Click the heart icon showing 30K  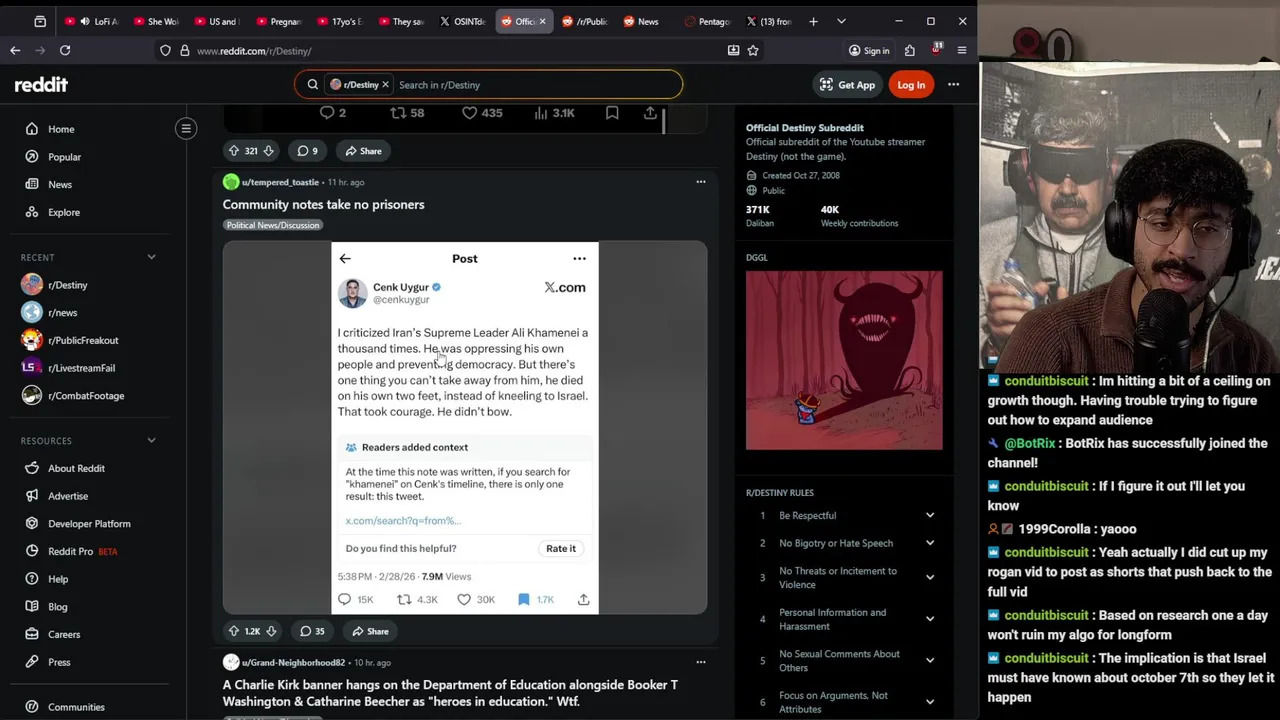click(x=464, y=600)
